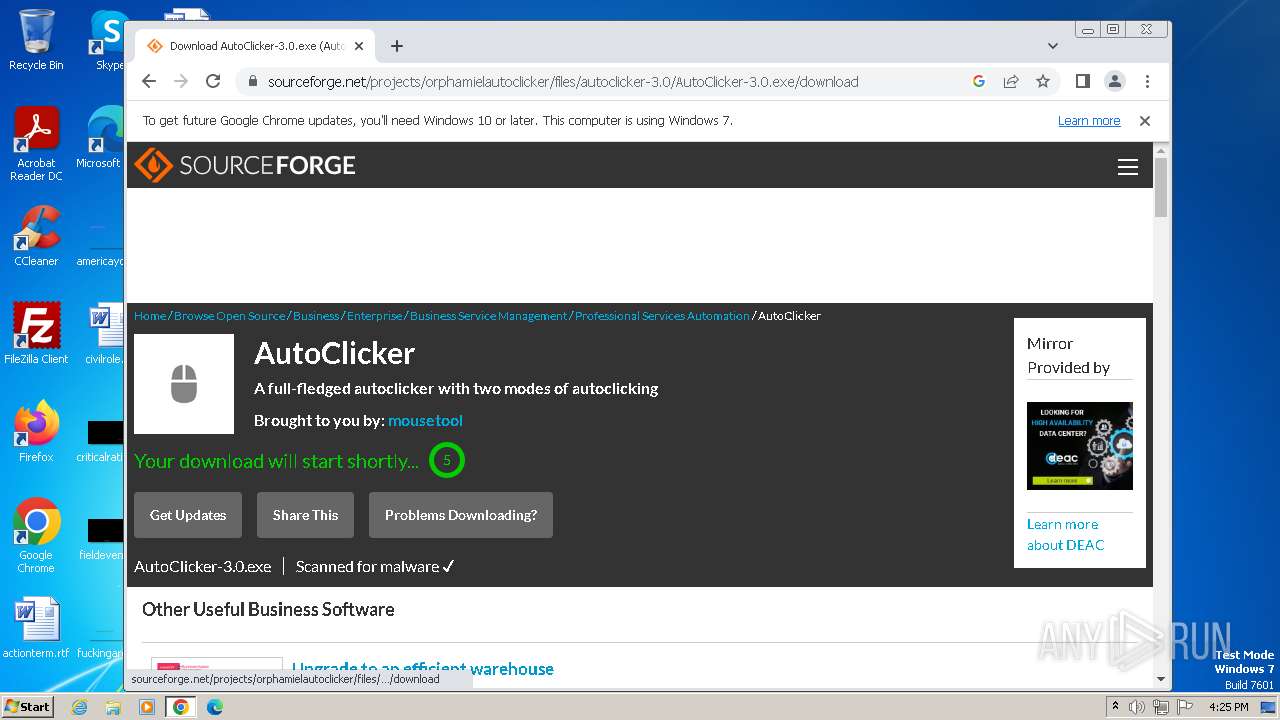Open Microsoft Edge desktop shortcut
Image resolution: width=1280 pixels, height=720 pixels.
pos(102,138)
